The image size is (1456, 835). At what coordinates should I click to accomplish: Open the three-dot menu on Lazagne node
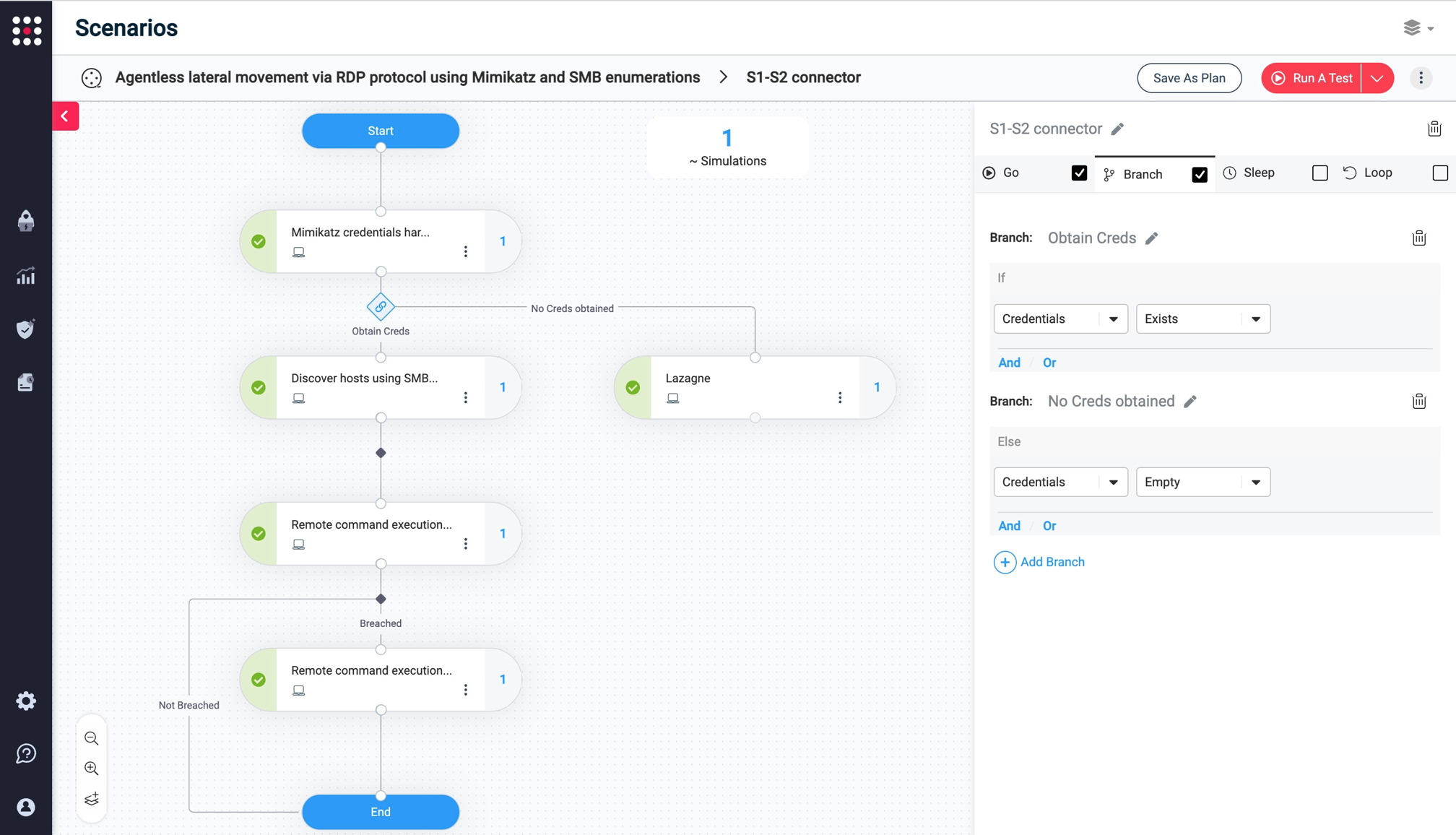[x=840, y=398]
